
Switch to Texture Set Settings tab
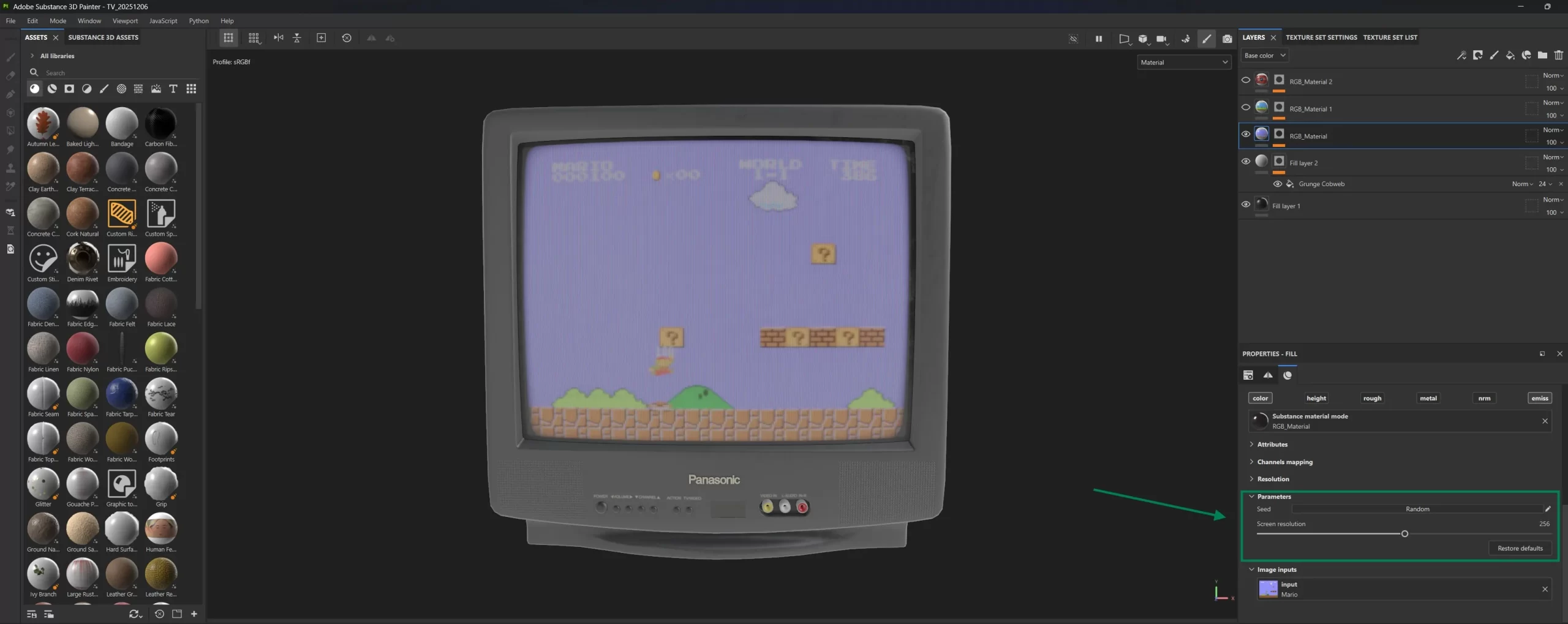coord(1321,37)
